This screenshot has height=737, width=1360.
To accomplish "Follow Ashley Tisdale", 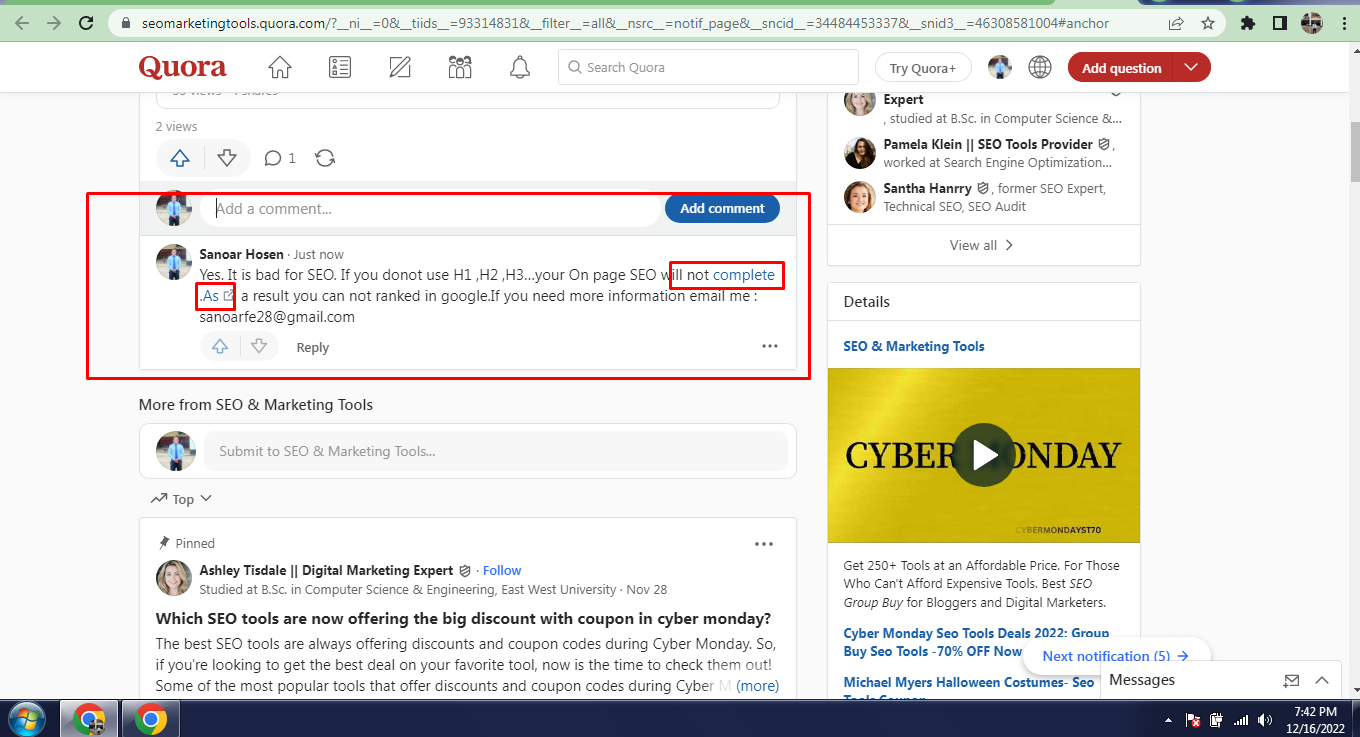I will coord(502,569).
